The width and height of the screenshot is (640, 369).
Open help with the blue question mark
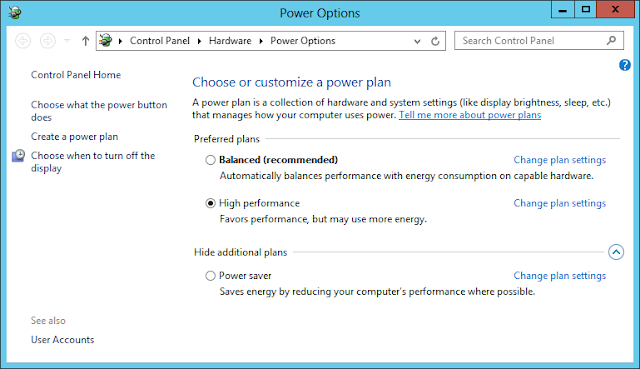click(624, 65)
